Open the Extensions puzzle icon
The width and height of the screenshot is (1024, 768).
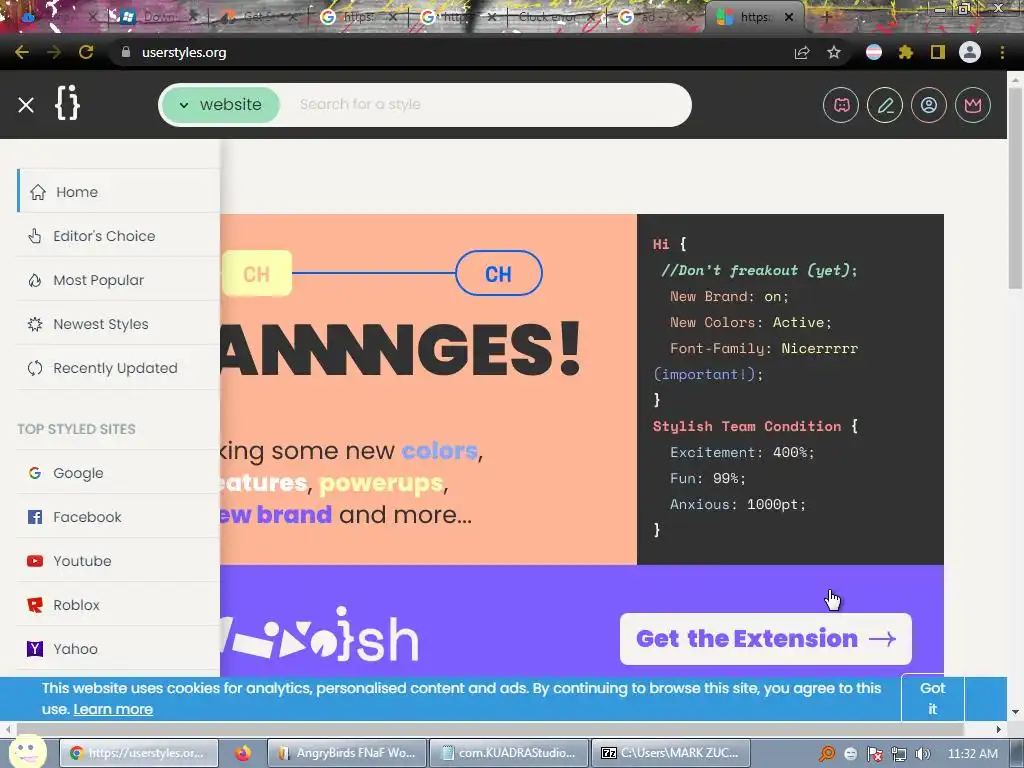tap(906, 52)
